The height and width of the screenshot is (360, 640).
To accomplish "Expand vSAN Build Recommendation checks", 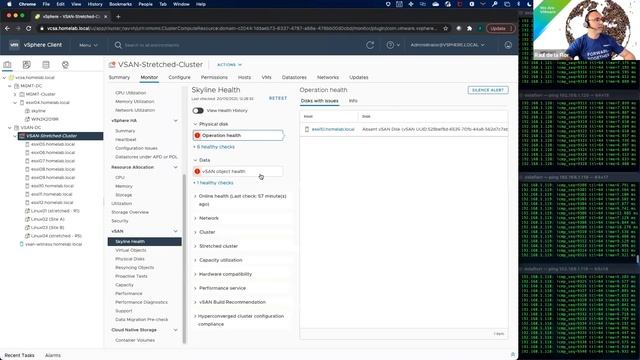I will pos(195,302).
